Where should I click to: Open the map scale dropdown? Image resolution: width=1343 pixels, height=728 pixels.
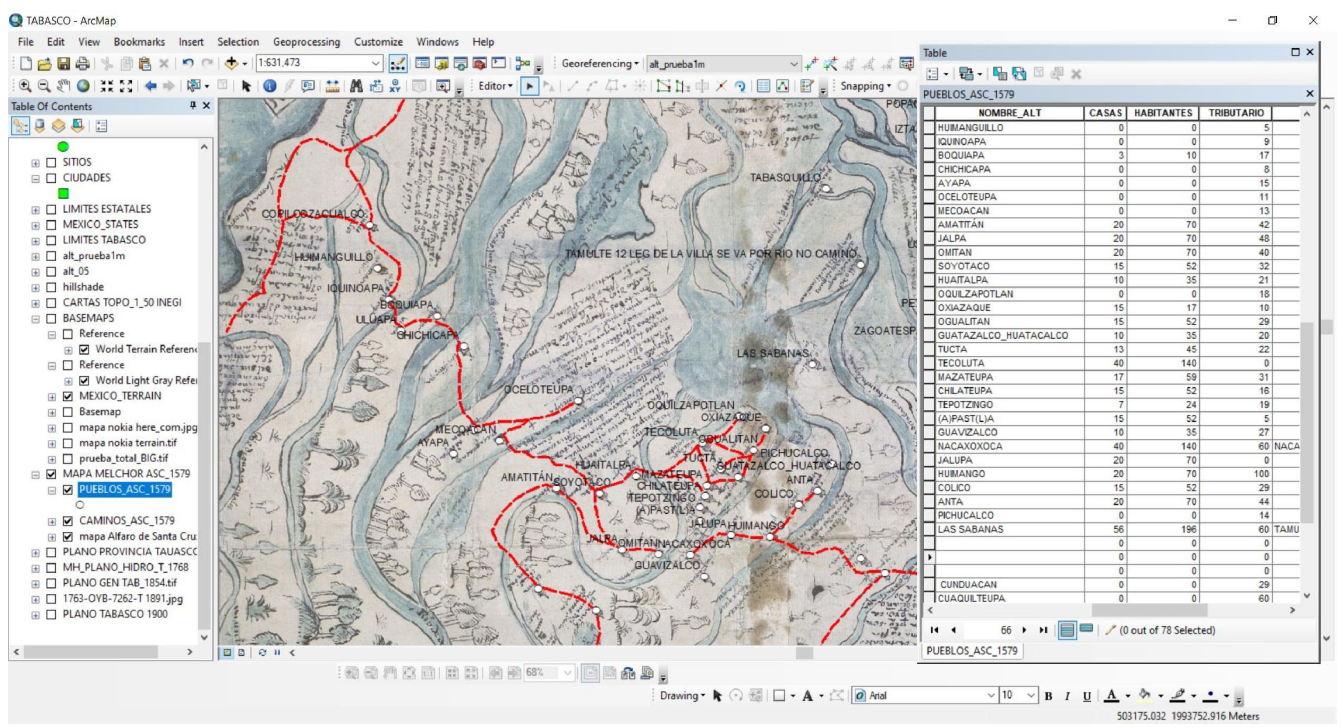click(376, 63)
